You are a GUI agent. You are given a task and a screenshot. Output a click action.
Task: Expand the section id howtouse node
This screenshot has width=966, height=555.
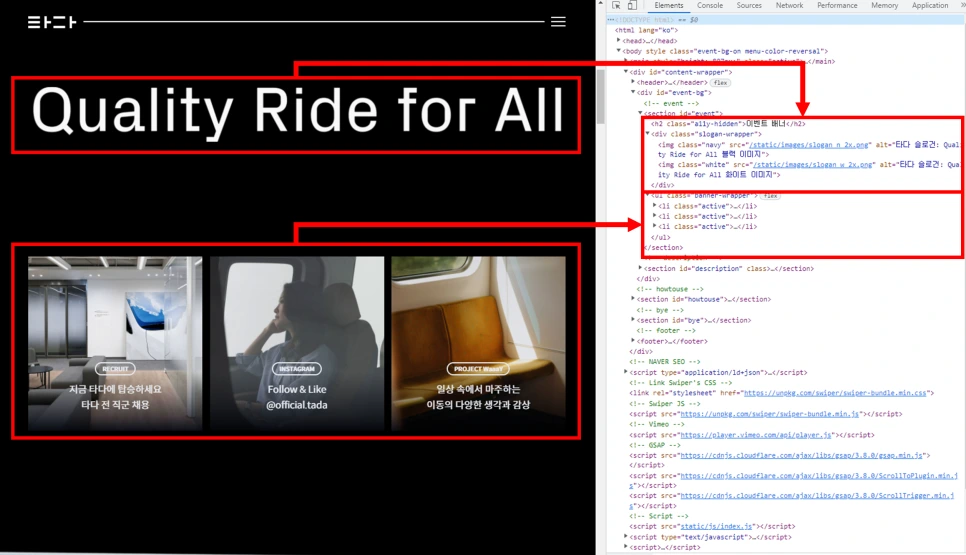pos(633,299)
